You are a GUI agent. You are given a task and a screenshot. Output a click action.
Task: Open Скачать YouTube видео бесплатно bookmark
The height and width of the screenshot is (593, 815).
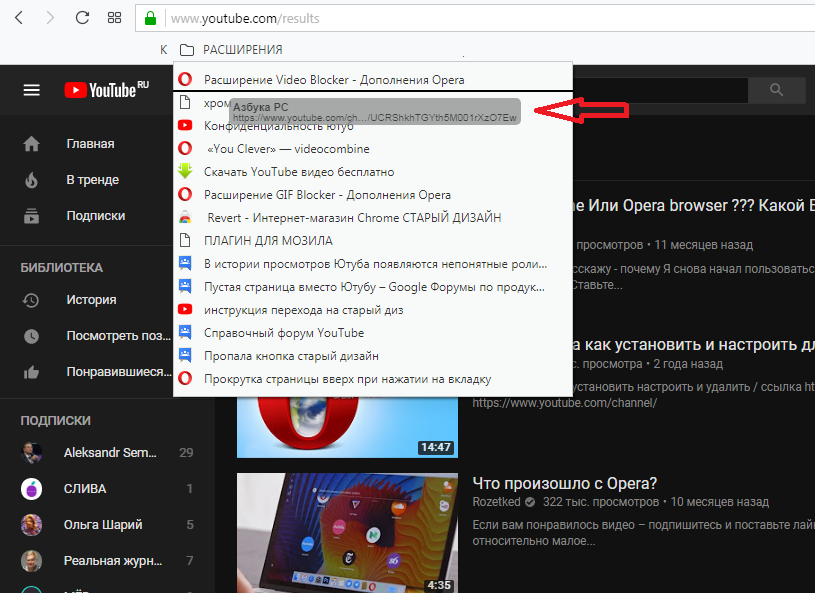point(373,172)
